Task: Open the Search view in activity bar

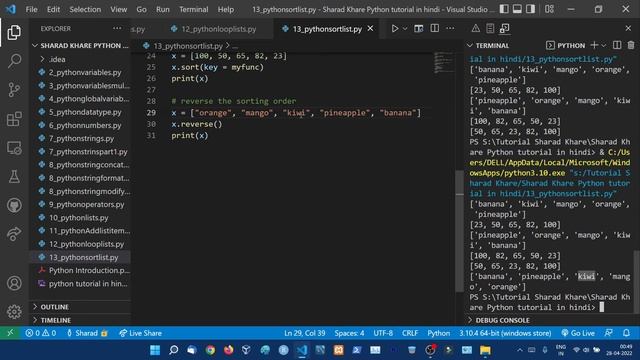Action: click(x=14, y=61)
